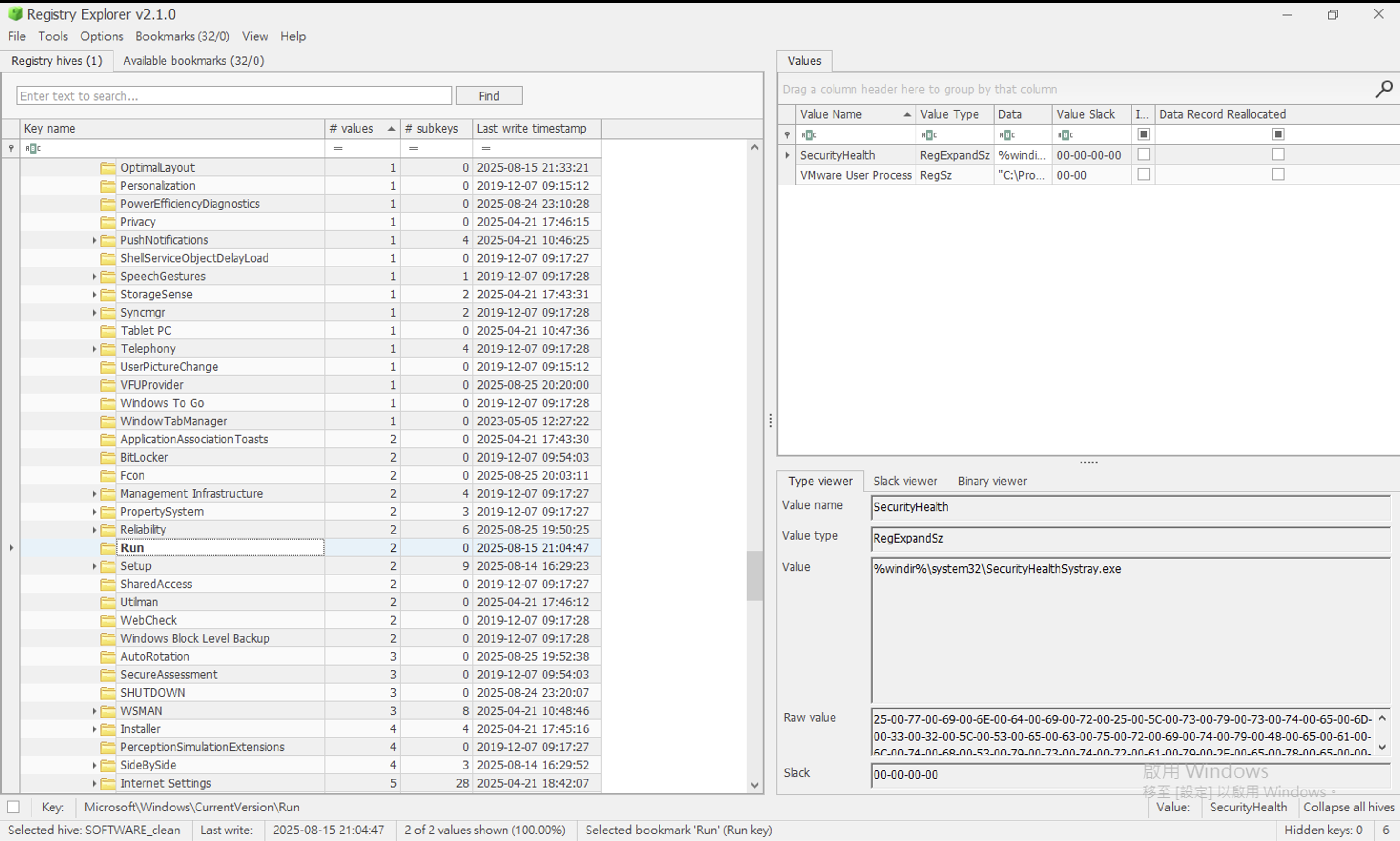Viewport: 1400px width, 841px height.
Task: Expand the Management Infrastructure key
Action: [x=94, y=493]
